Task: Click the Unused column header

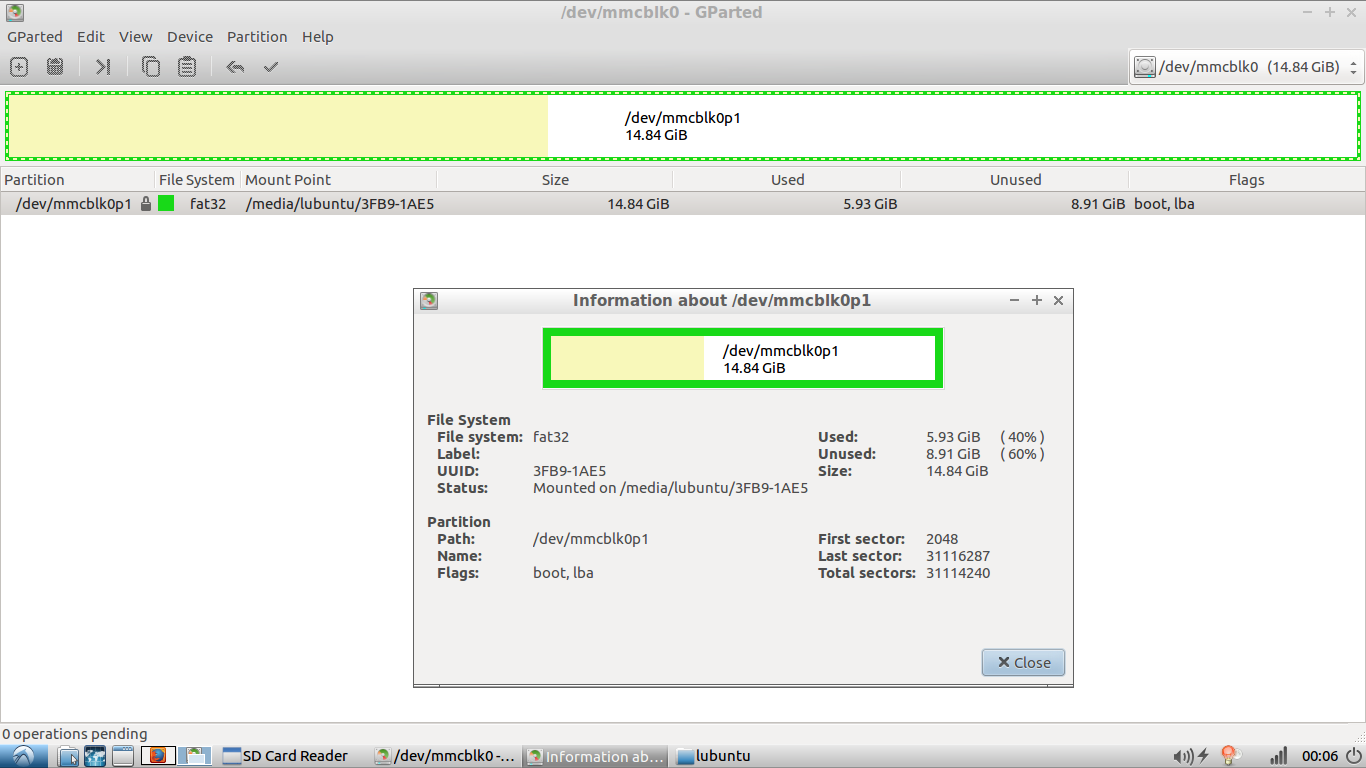Action: [1015, 180]
